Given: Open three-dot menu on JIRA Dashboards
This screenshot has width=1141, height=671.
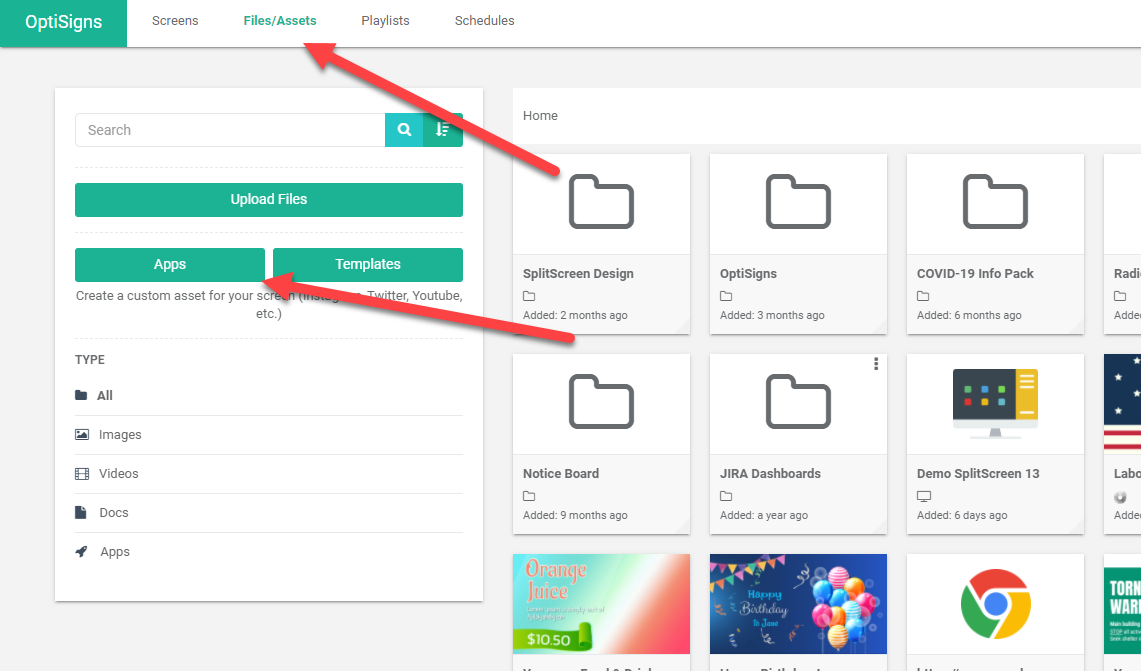Looking at the screenshot, I should coord(876,364).
